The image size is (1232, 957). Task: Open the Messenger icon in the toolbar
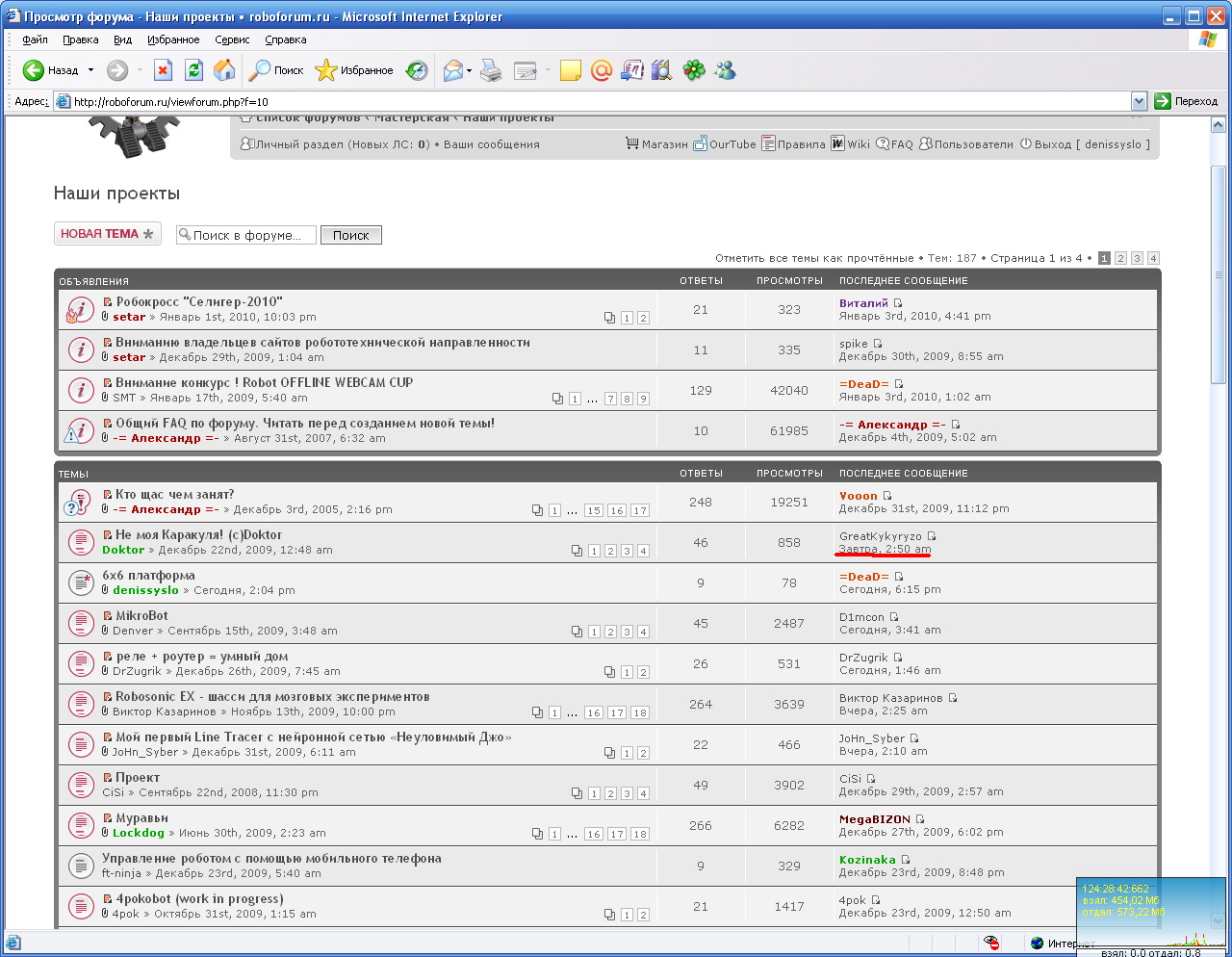pos(725,70)
